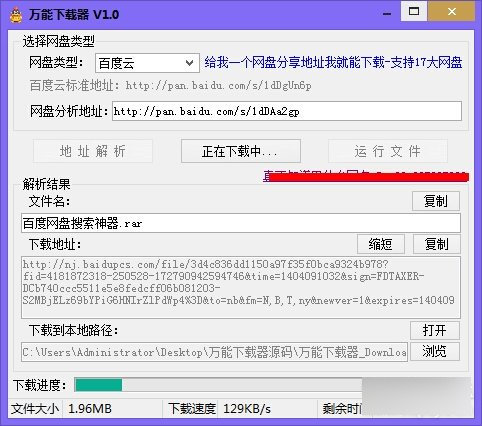Minimize the 万能下载器 window

pyautogui.click(x=387, y=14)
